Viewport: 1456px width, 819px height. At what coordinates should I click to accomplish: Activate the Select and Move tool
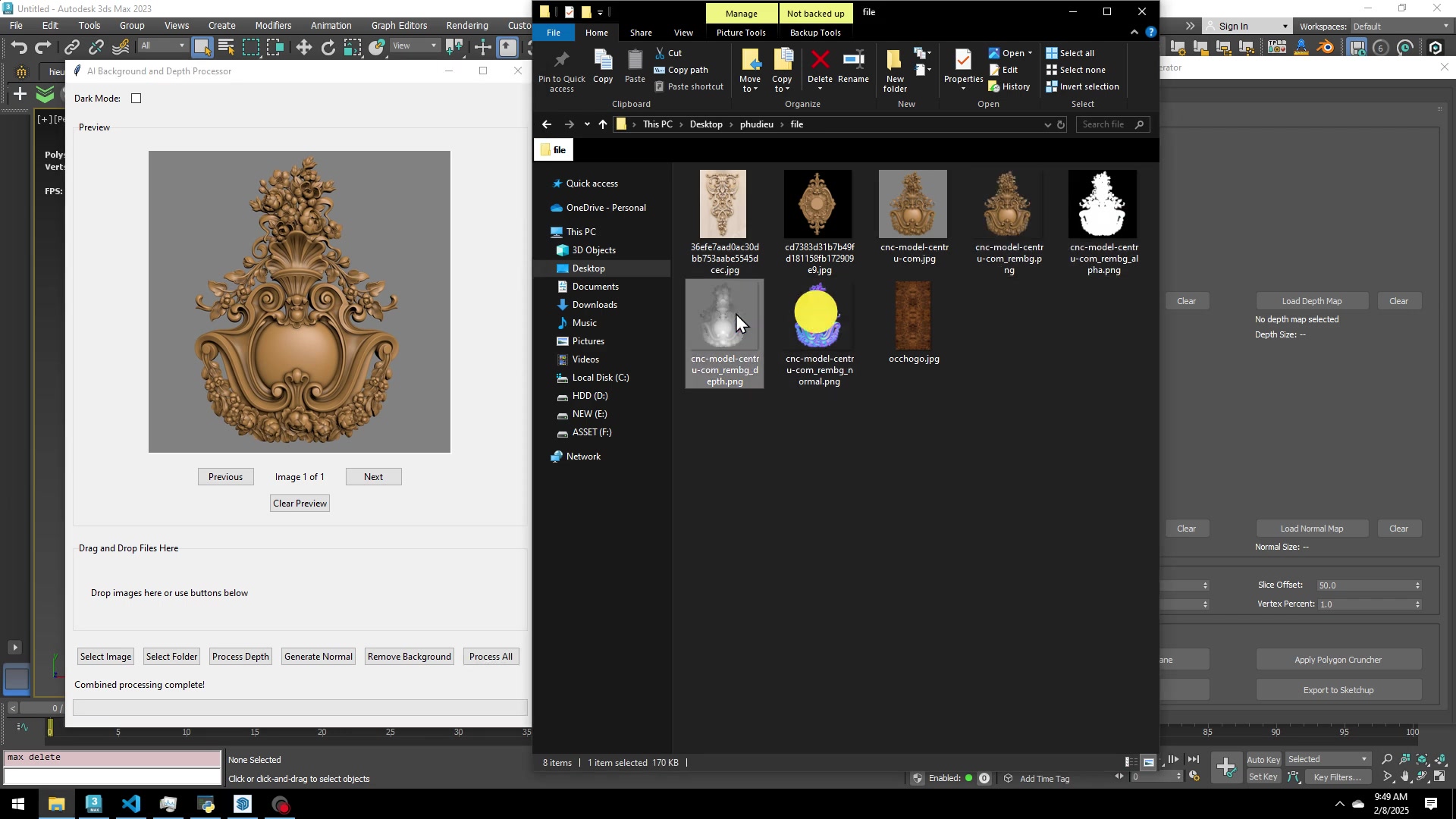[x=304, y=47]
